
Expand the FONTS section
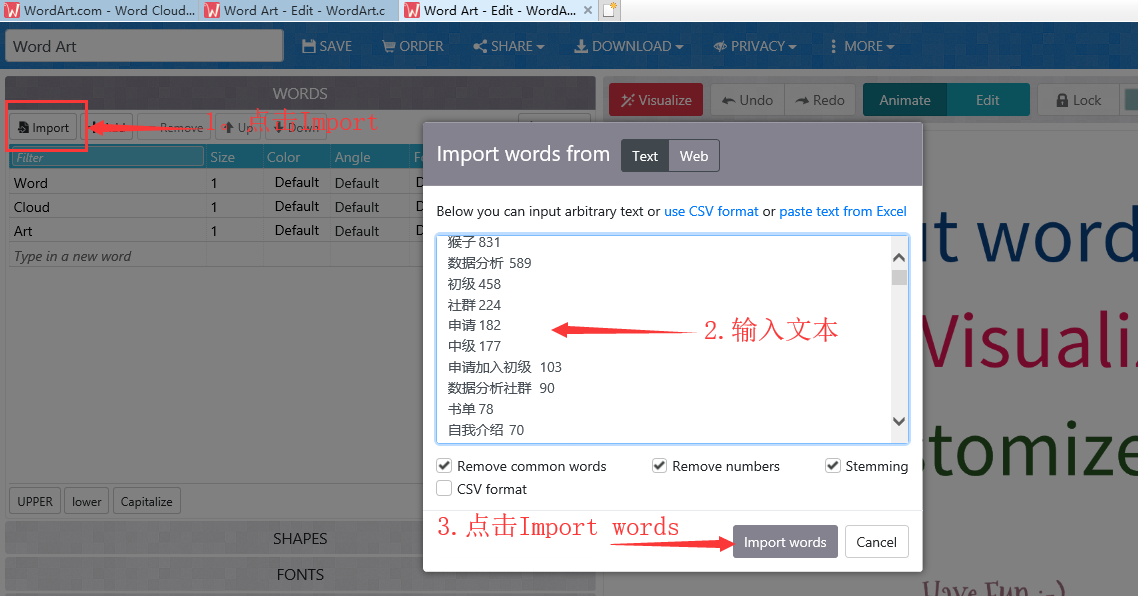click(300, 575)
